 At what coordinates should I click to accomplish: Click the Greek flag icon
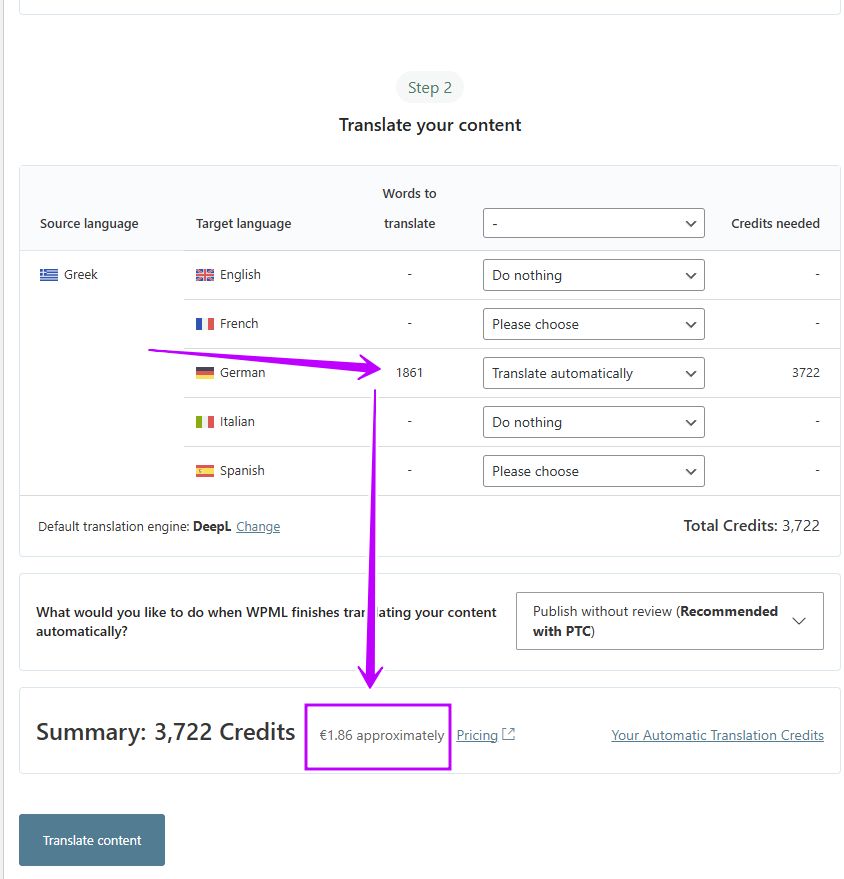tap(49, 275)
